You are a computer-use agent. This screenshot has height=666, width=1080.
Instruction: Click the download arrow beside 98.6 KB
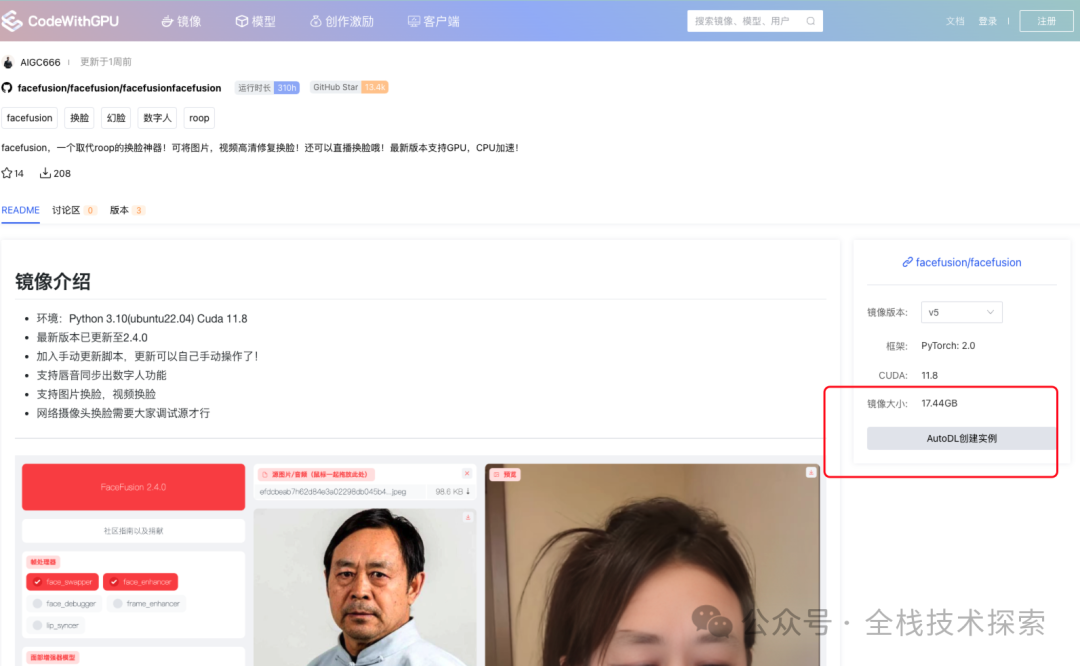468,492
